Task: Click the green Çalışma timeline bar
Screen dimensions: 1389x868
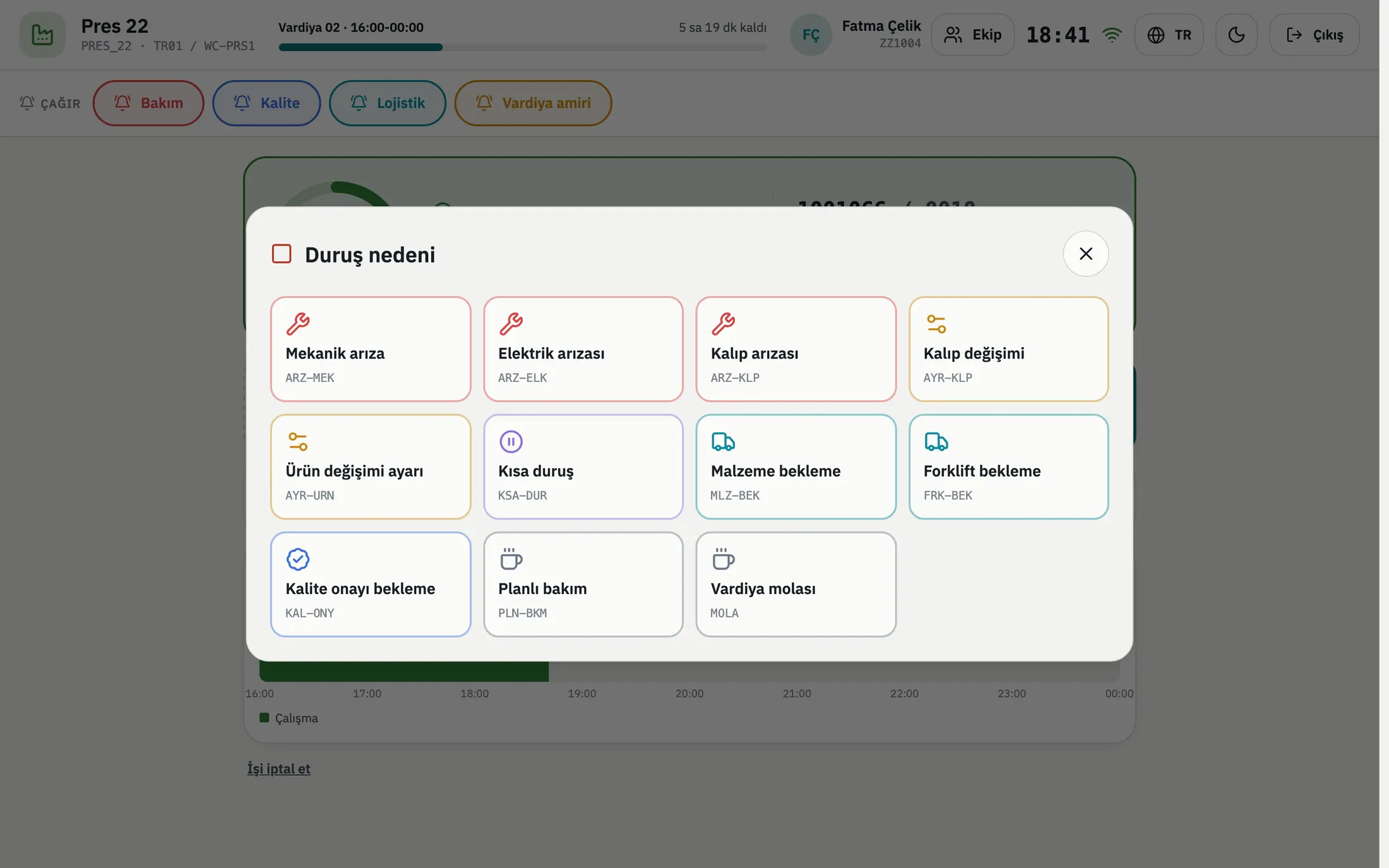Action: click(x=404, y=671)
